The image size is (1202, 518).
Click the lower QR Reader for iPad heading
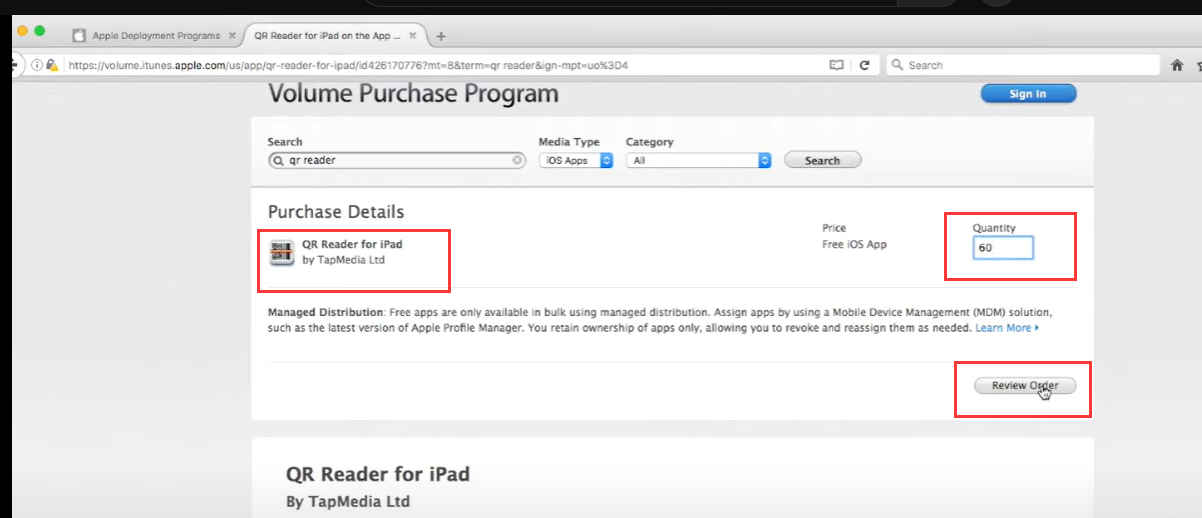tap(378, 474)
